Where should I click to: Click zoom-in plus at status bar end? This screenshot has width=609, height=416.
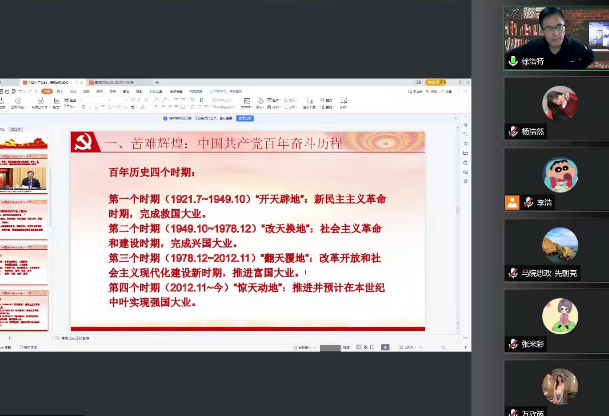click(x=465, y=347)
